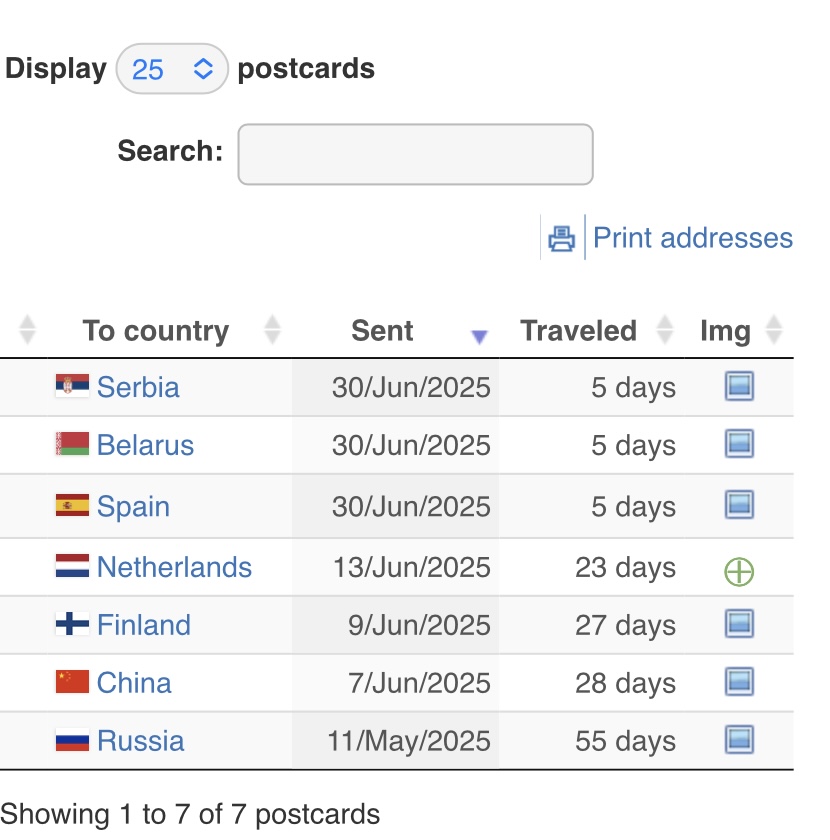This screenshot has height=840, width=830.
Task: Open the image icon in Serbia row
Action: pos(739,386)
